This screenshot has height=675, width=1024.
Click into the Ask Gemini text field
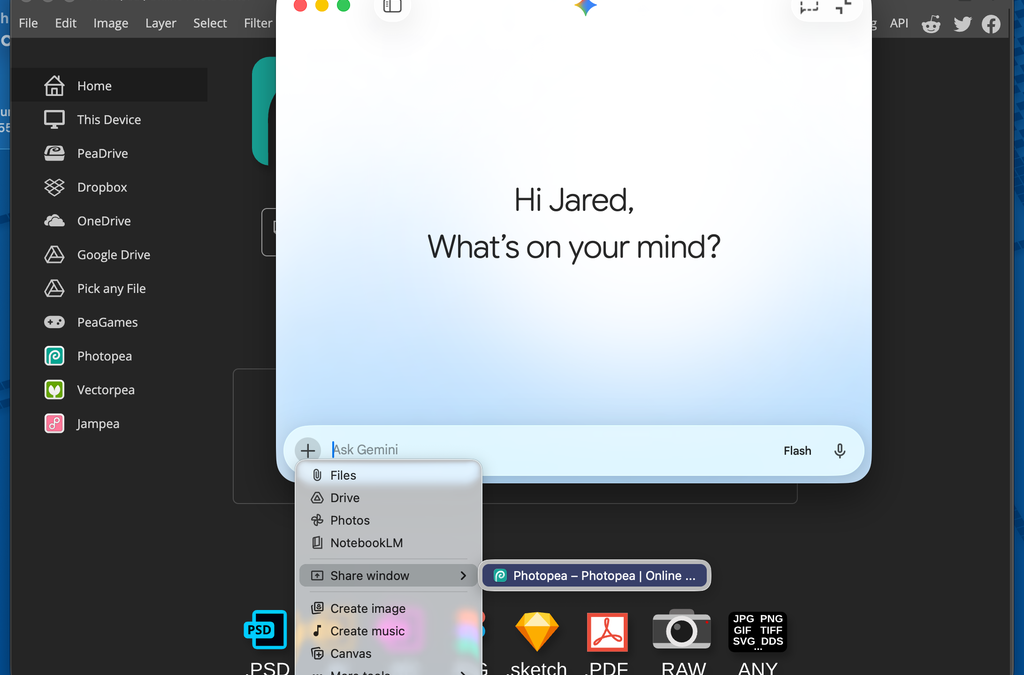[x=549, y=450]
